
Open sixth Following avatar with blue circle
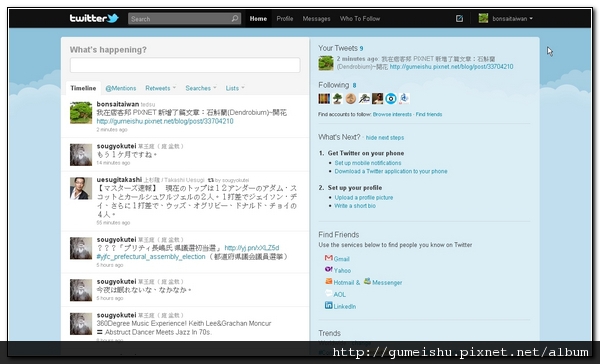pos(391,99)
